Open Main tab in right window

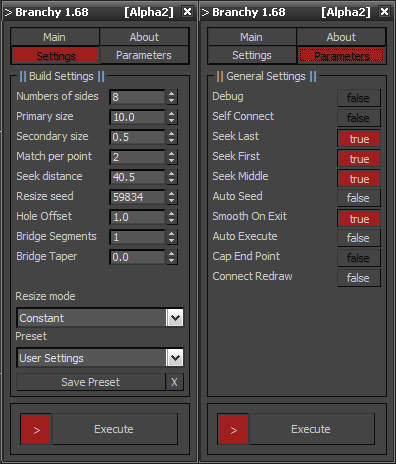pos(252,37)
